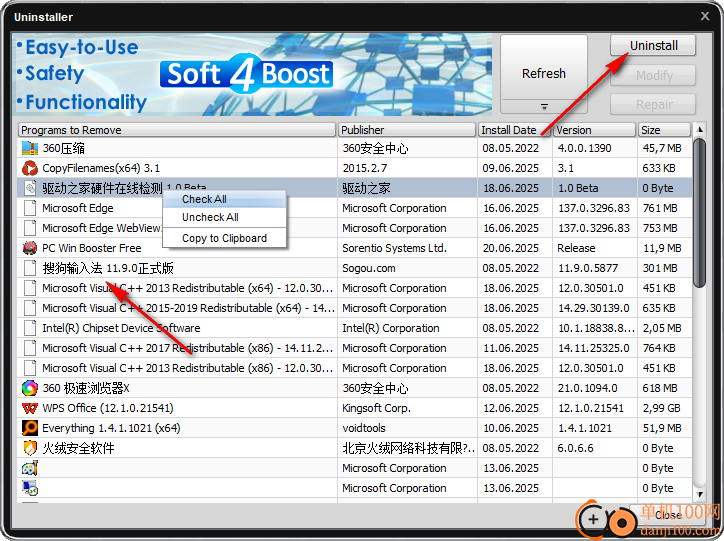The image size is (724, 541).
Task: Select 搜狗输入法 11.9.0正式版 entry
Action: click(x=108, y=268)
